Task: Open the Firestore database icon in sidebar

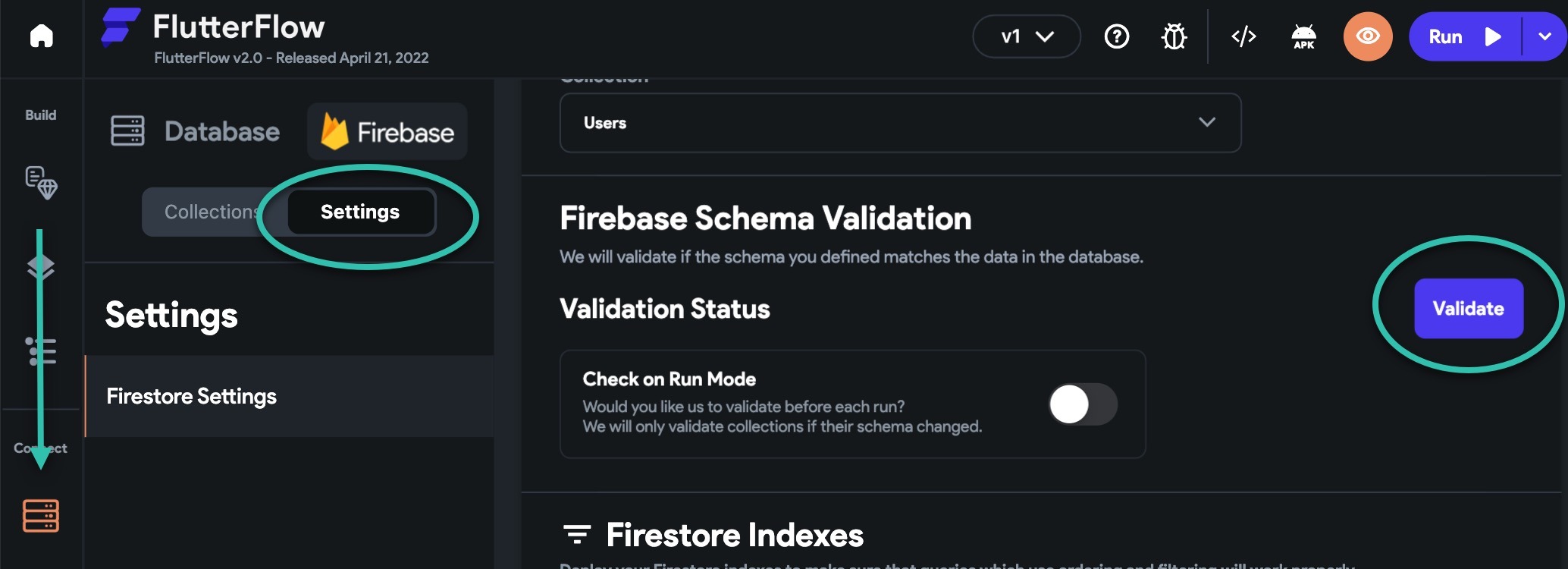Action: (x=41, y=516)
